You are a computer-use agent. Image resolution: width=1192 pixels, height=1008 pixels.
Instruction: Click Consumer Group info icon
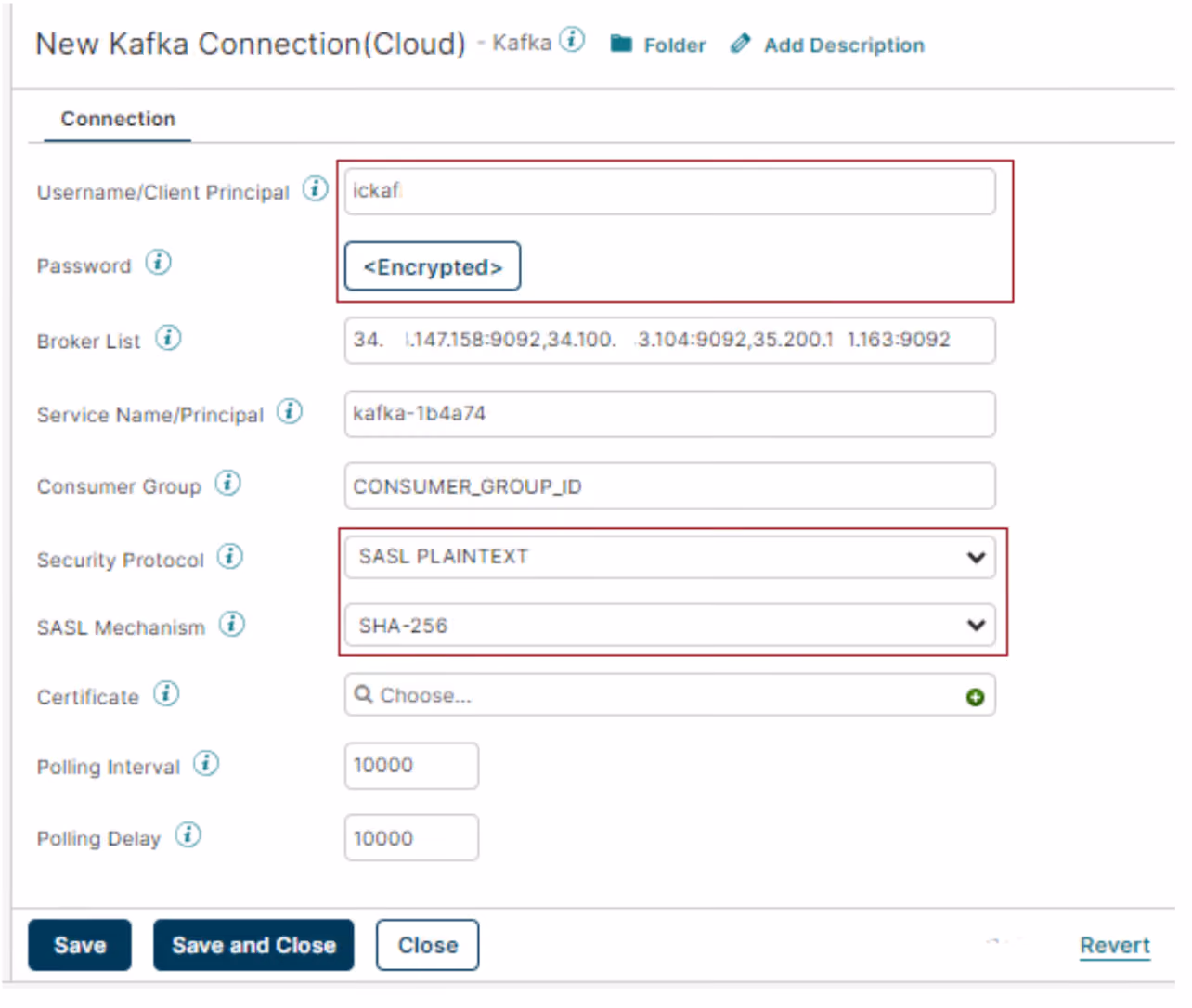227,484
